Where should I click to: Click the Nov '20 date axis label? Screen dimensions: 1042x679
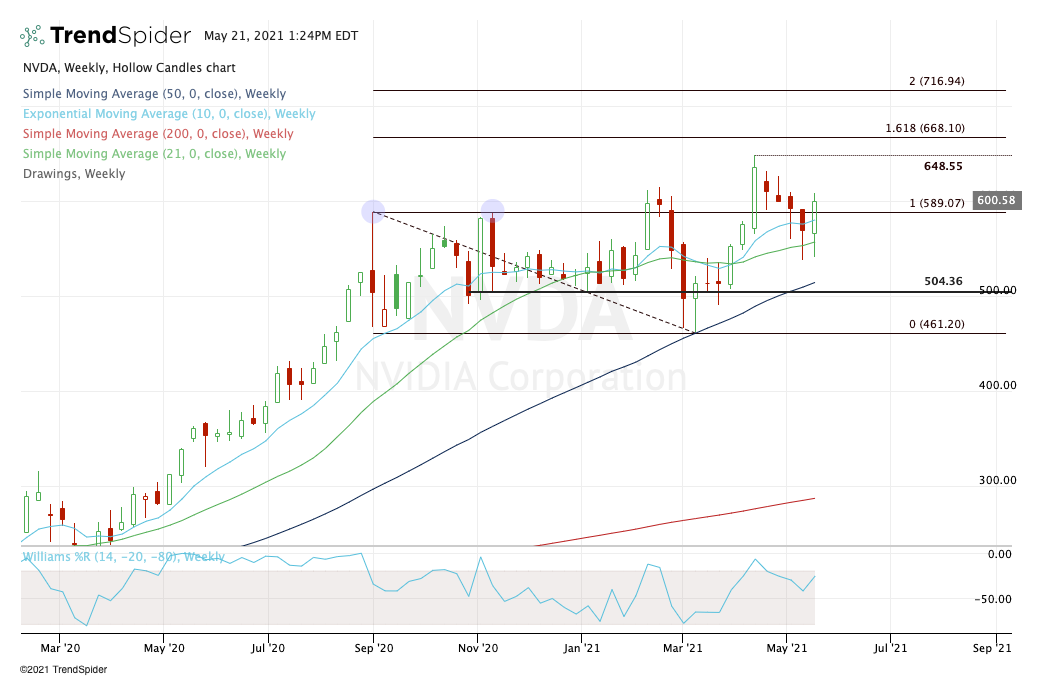(478, 648)
